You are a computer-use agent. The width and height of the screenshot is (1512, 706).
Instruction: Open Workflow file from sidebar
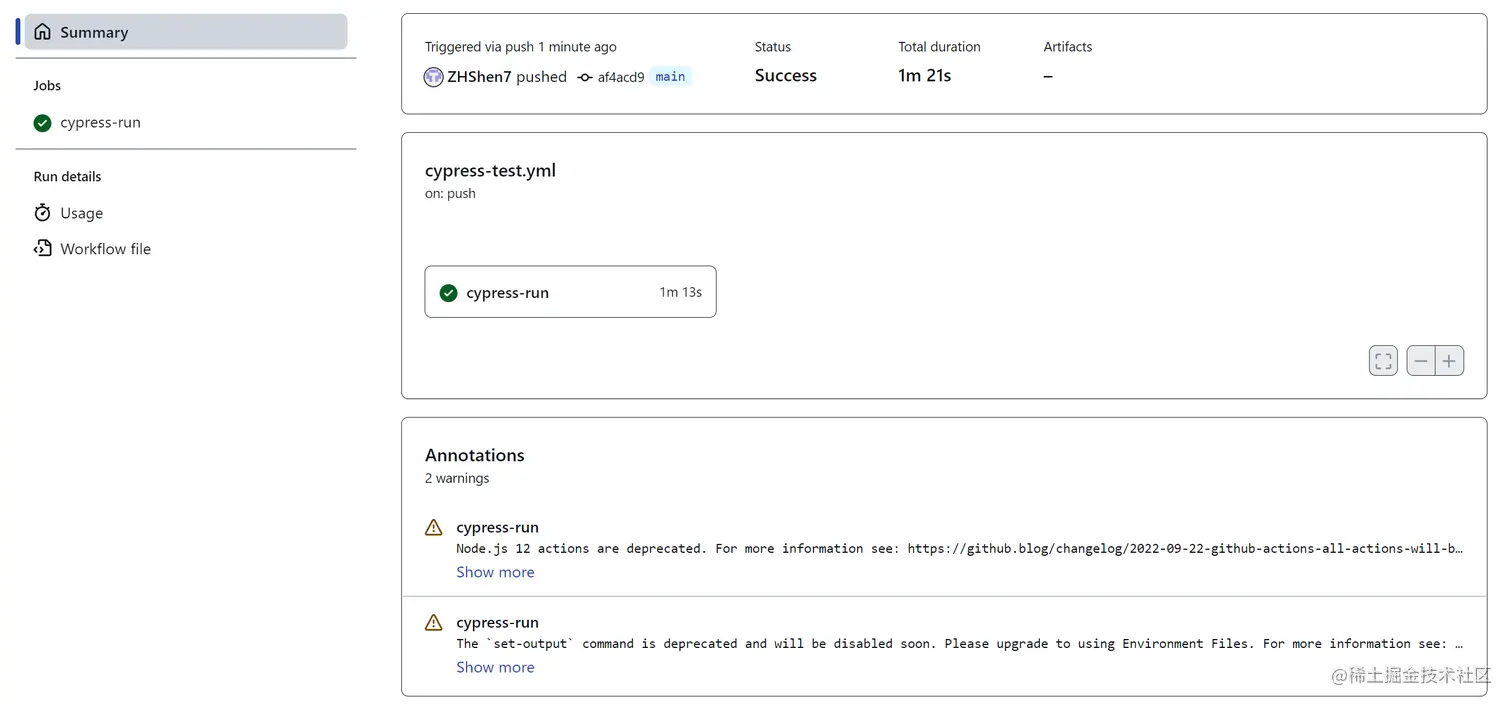coord(105,249)
